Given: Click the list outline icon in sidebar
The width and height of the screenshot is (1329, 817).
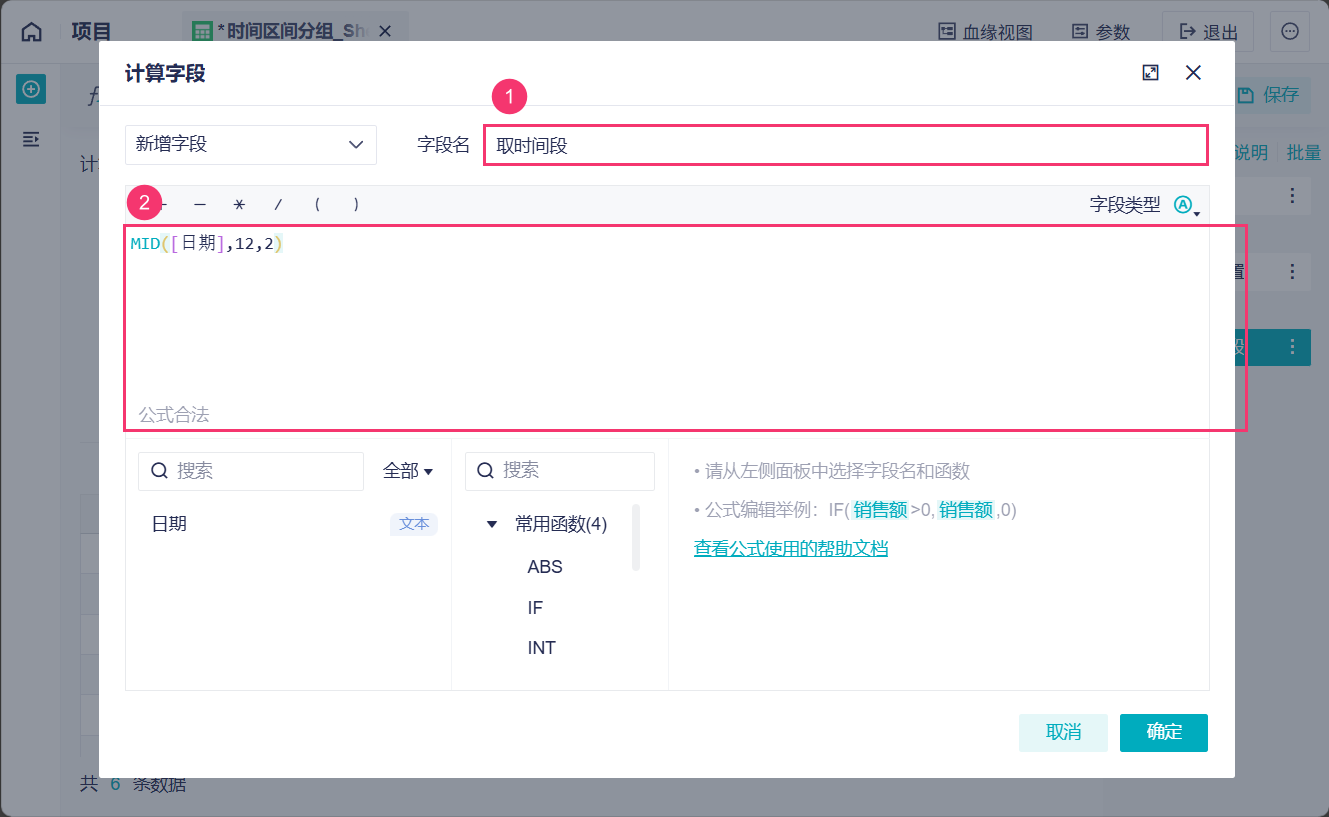Looking at the screenshot, I should click(x=31, y=139).
